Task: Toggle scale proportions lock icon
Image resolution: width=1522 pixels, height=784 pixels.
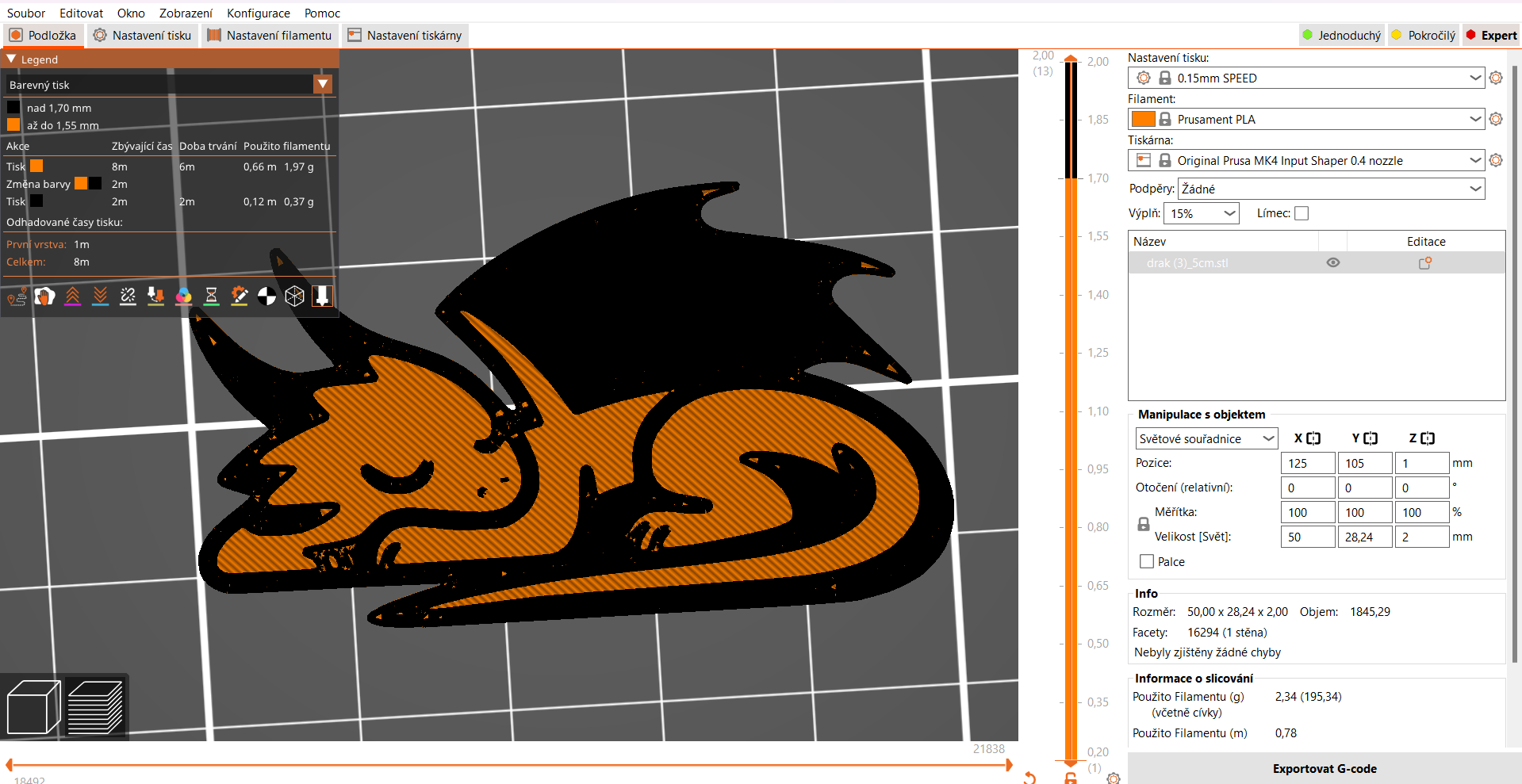Action: [1144, 524]
